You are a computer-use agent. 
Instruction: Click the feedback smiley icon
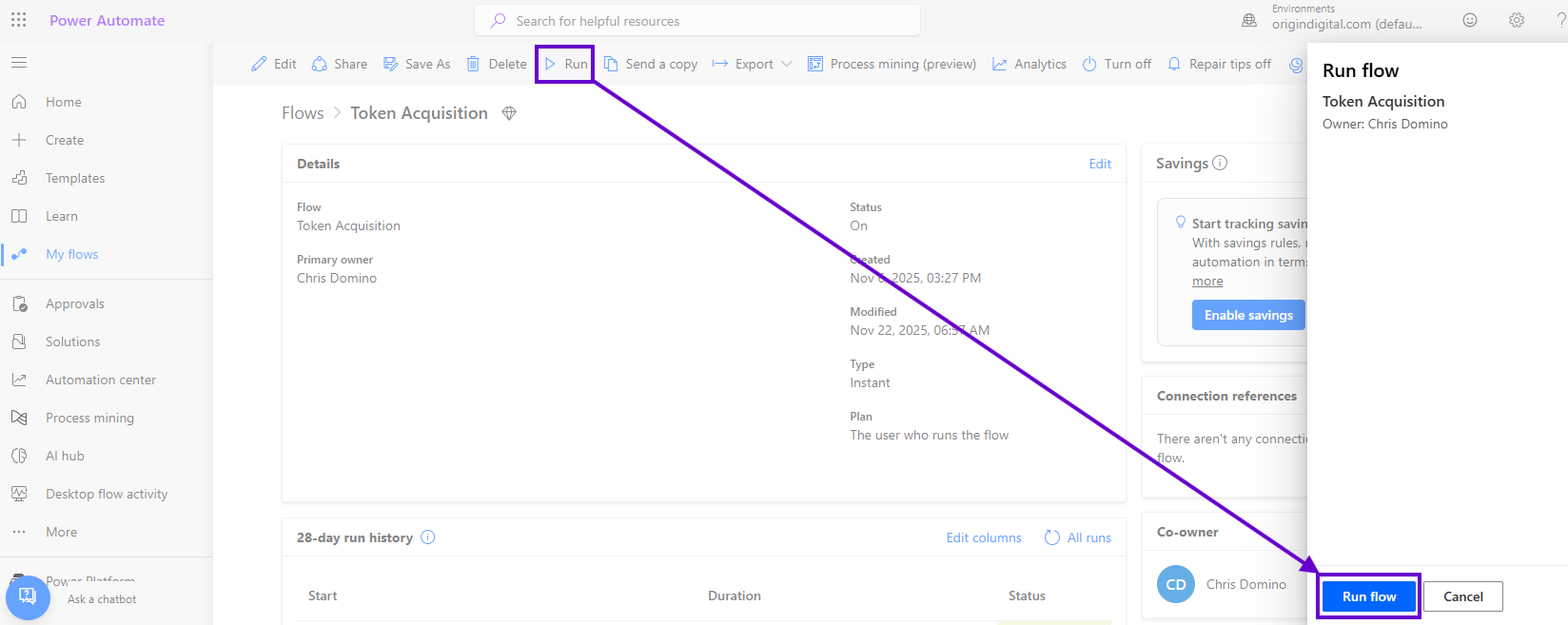point(1470,20)
